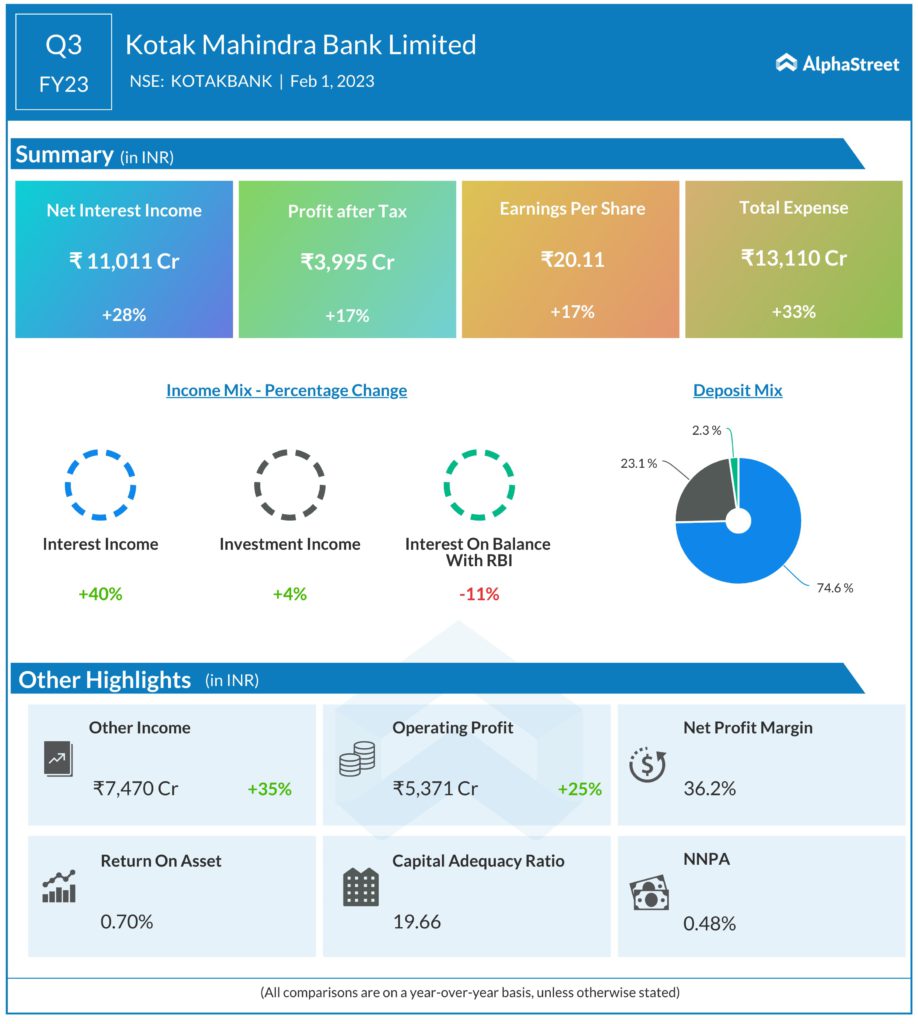The image size is (918, 1024).
Task: Click the green dashed RBI interest circle
Action: 478,484
